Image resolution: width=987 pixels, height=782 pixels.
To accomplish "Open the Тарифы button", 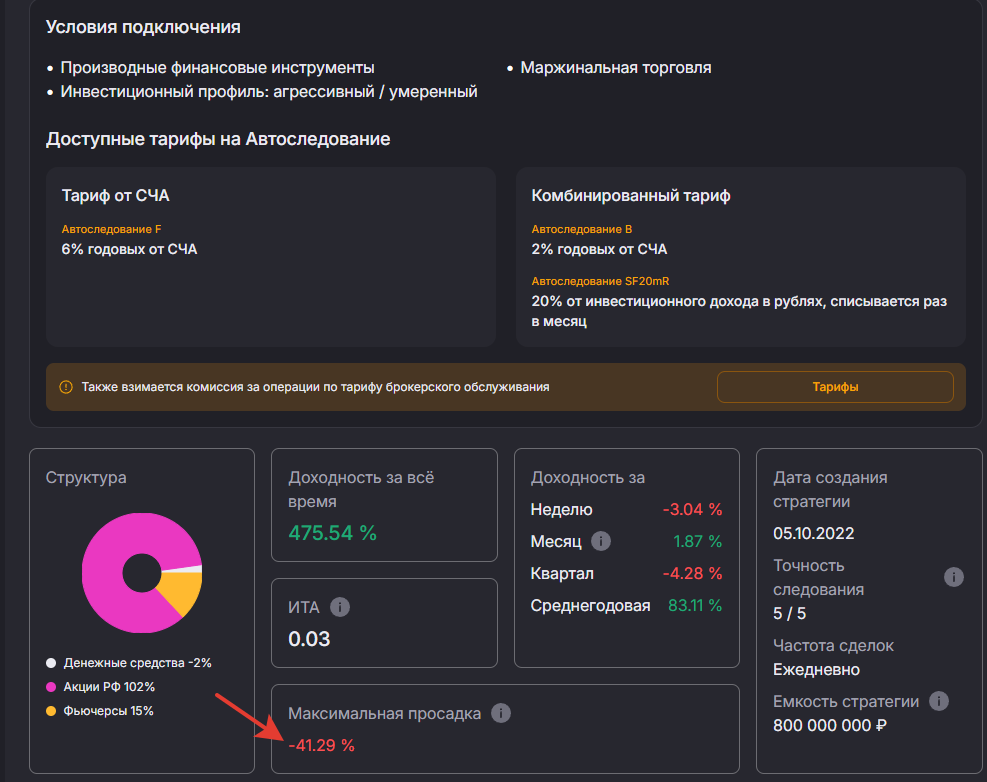I will [x=835, y=387].
